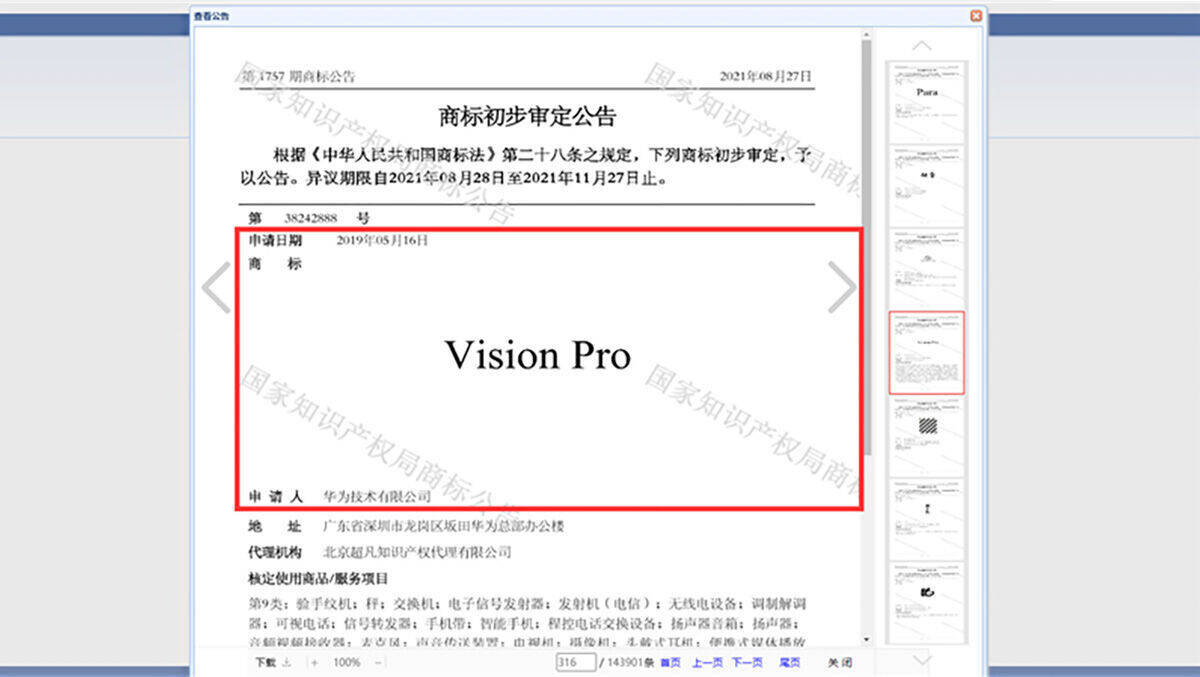Go to previous page with left arrow
Image resolution: width=1200 pixels, height=677 pixels.
[216, 288]
